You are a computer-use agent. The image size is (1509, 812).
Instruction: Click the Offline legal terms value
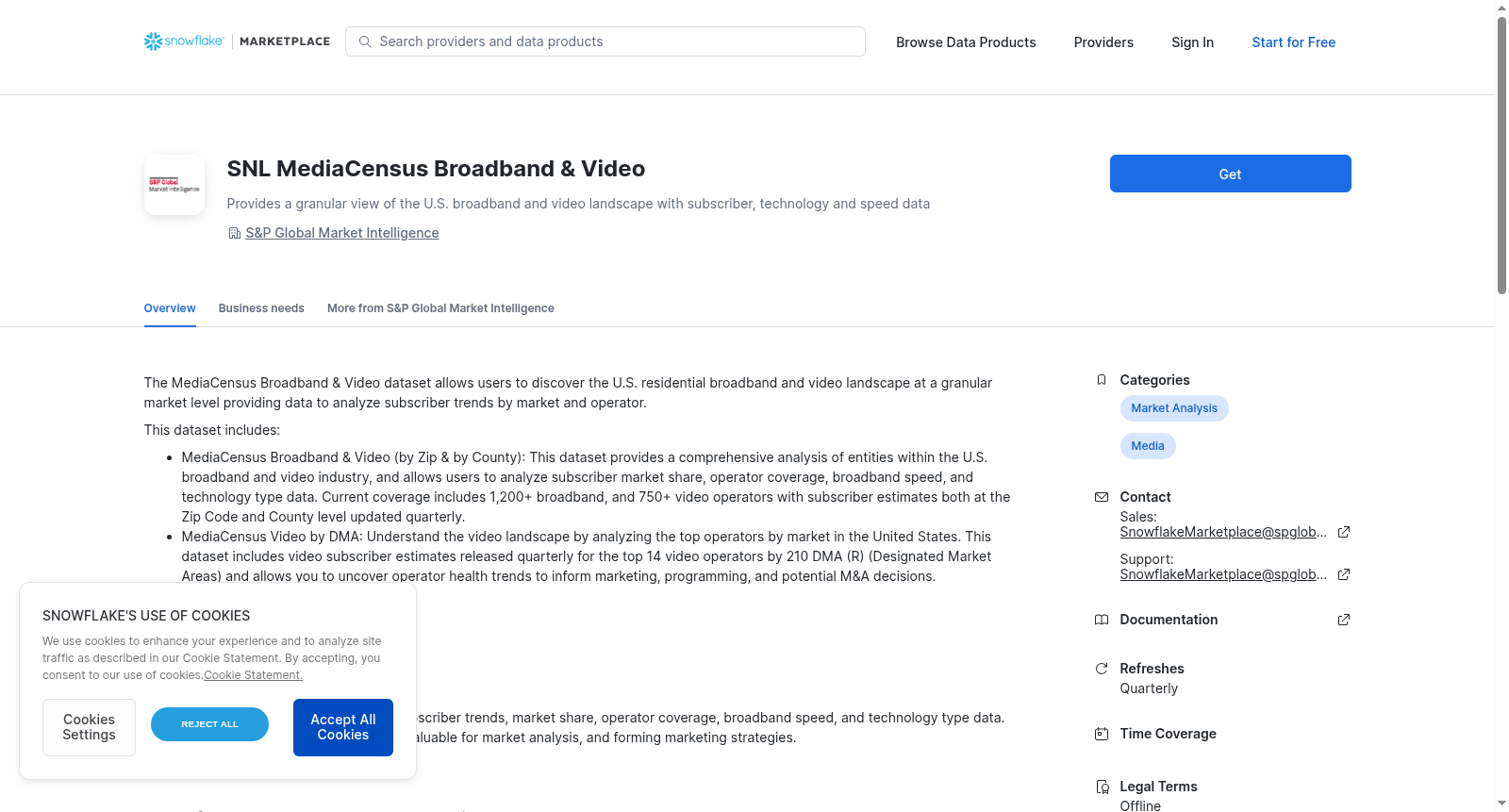(1140, 806)
